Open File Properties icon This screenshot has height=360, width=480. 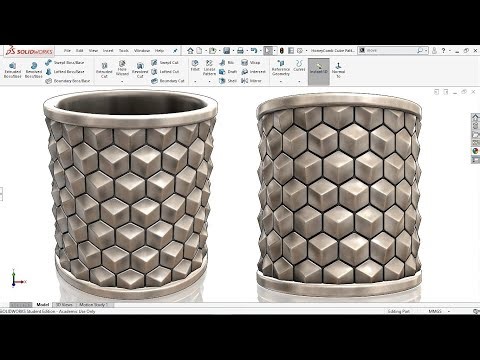(x=291, y=51)
